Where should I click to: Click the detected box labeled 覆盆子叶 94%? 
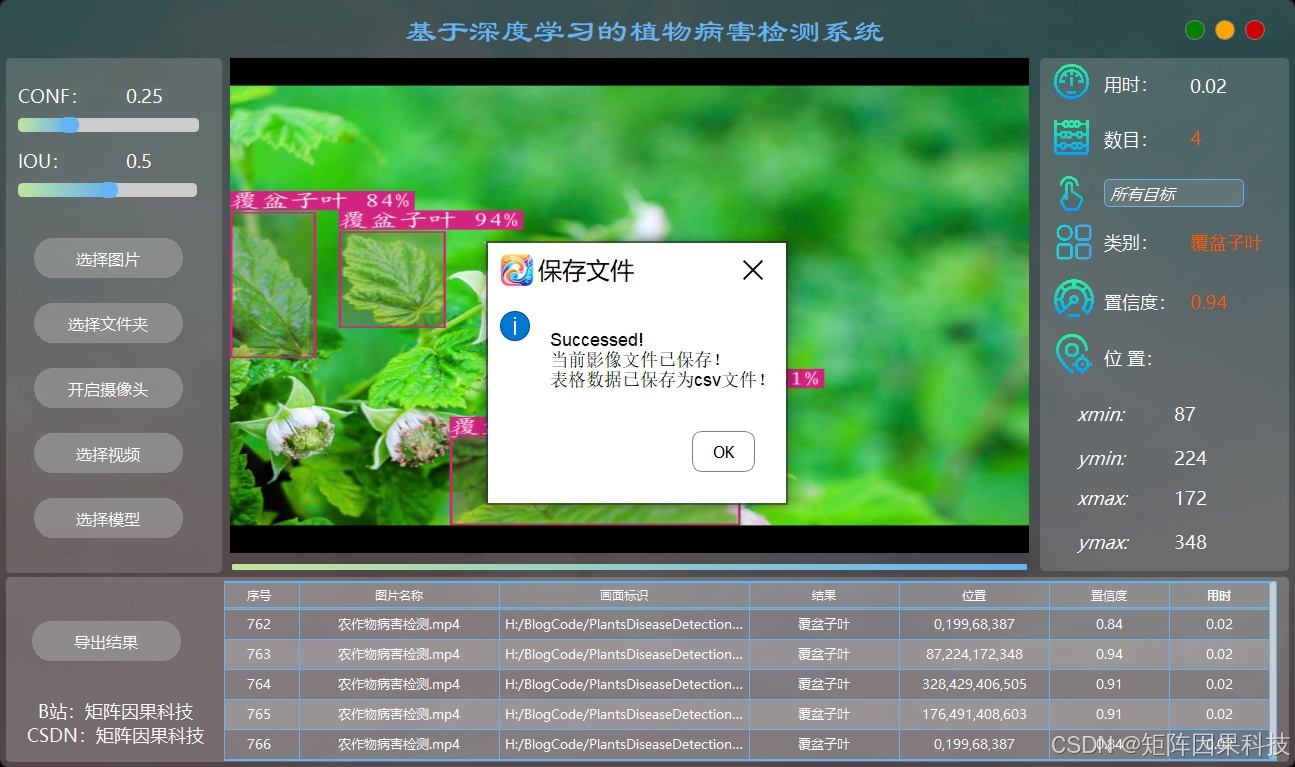[392, 279]
